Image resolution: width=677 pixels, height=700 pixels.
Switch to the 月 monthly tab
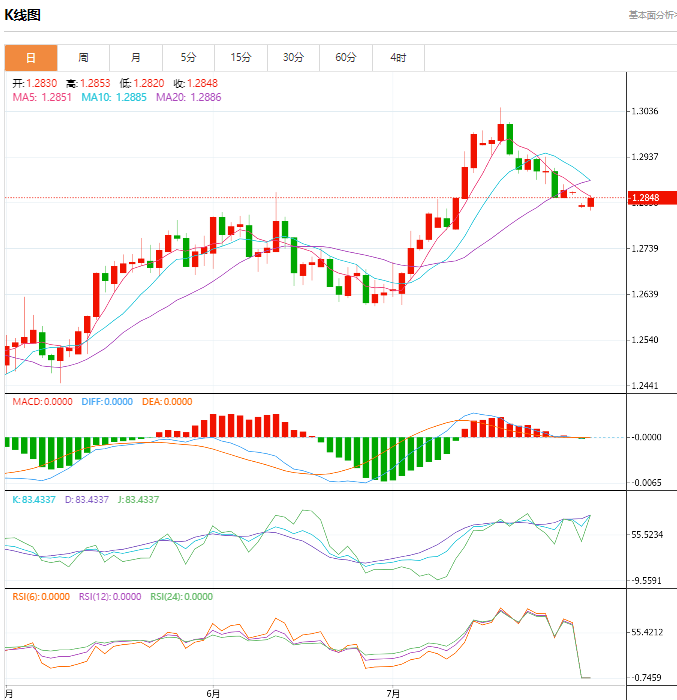[x=136, y=58]
